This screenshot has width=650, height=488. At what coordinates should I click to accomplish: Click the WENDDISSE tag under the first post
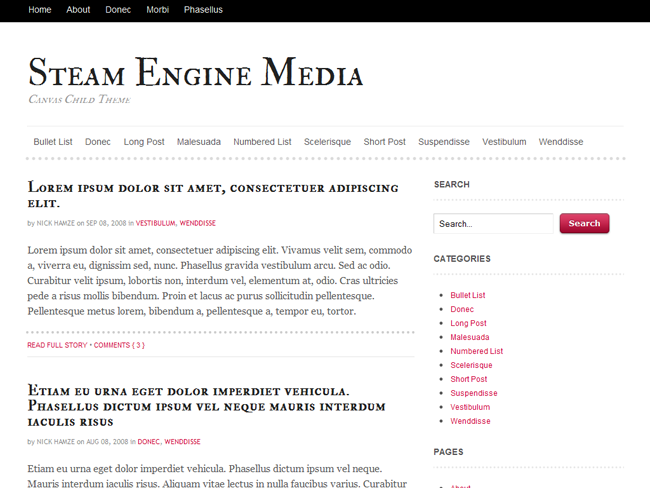(198, 223)
